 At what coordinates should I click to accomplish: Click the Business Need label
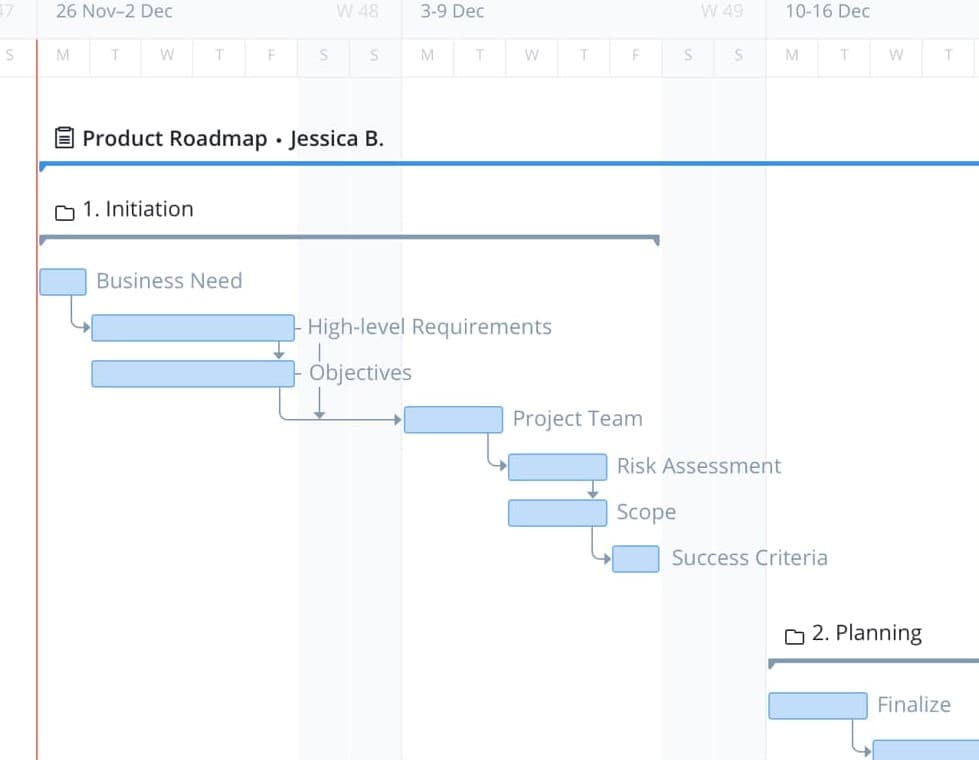(x=169, y=281)
